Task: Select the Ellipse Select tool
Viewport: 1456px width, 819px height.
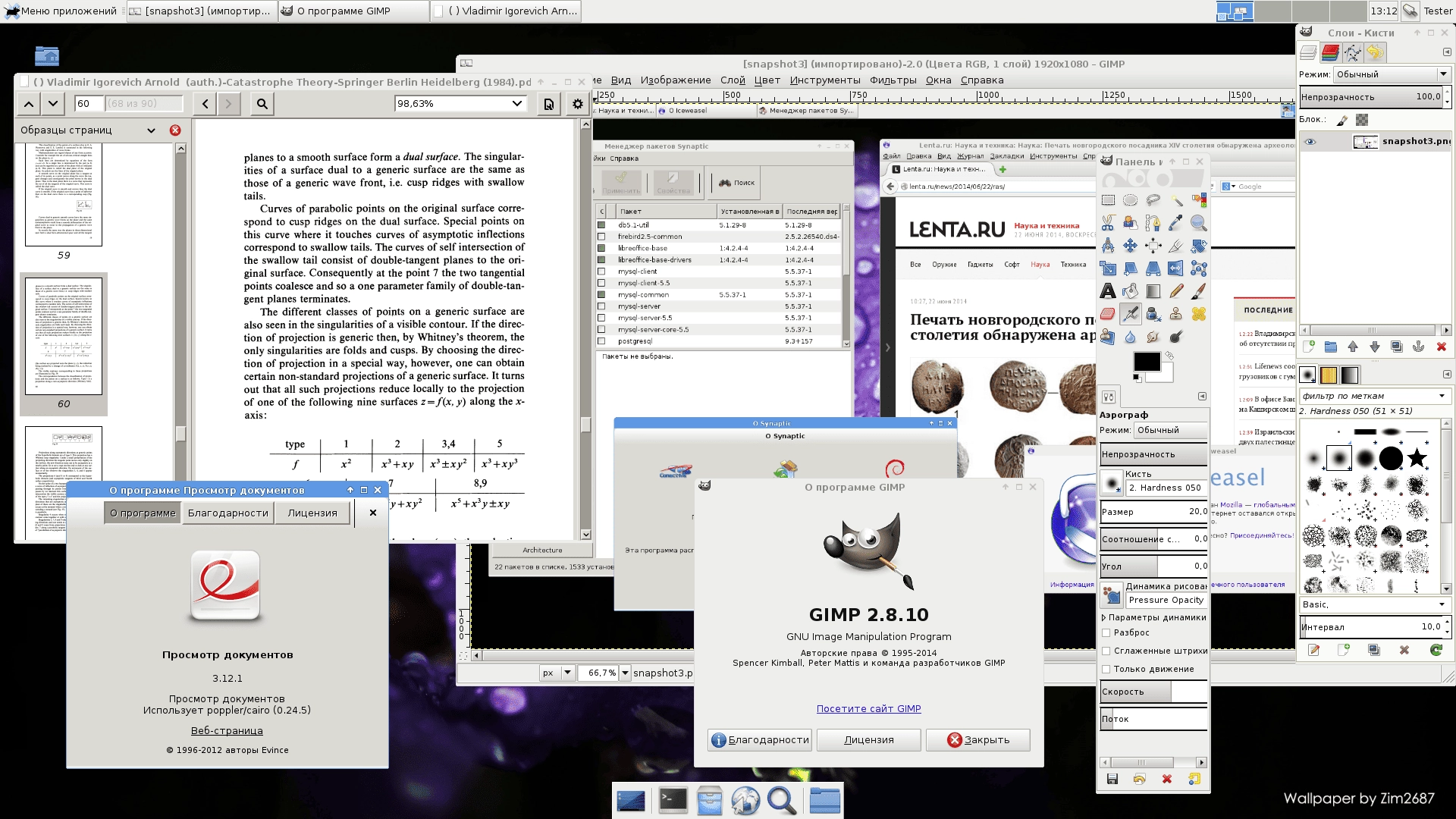Action: tap(1131, 200)
